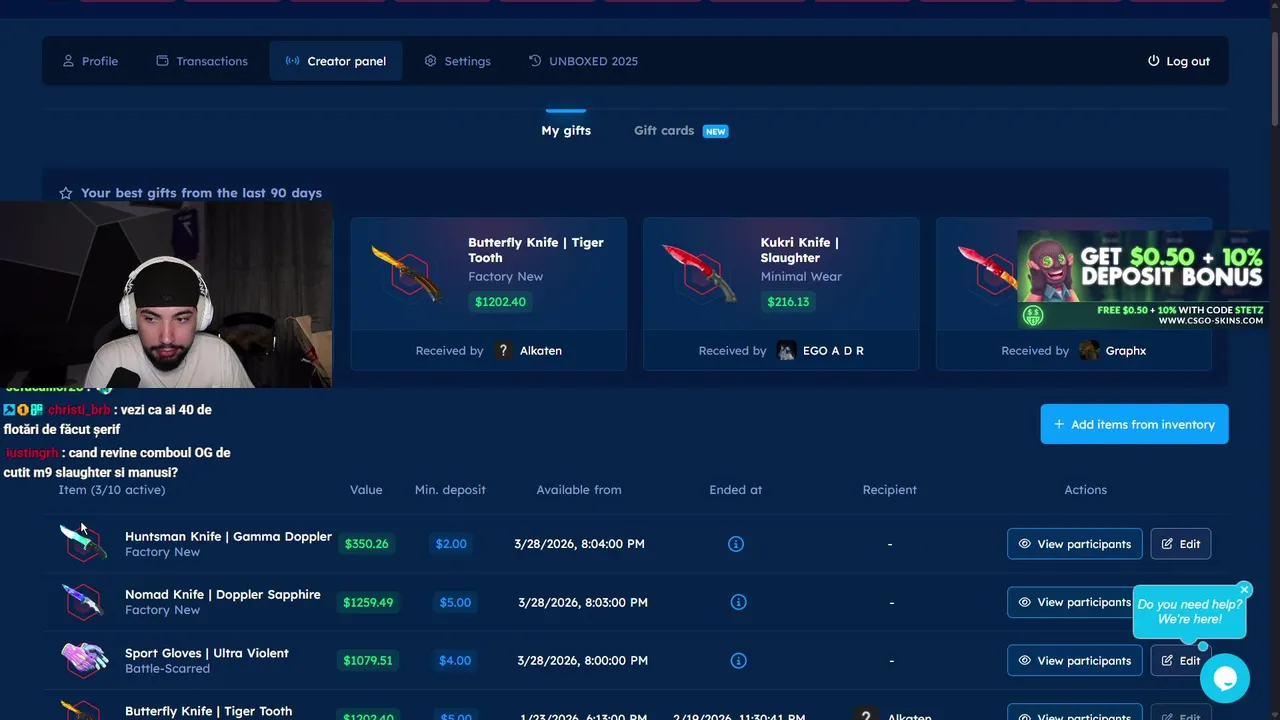Click the Value column header
1280x720 pixels.
coord(366,490)
